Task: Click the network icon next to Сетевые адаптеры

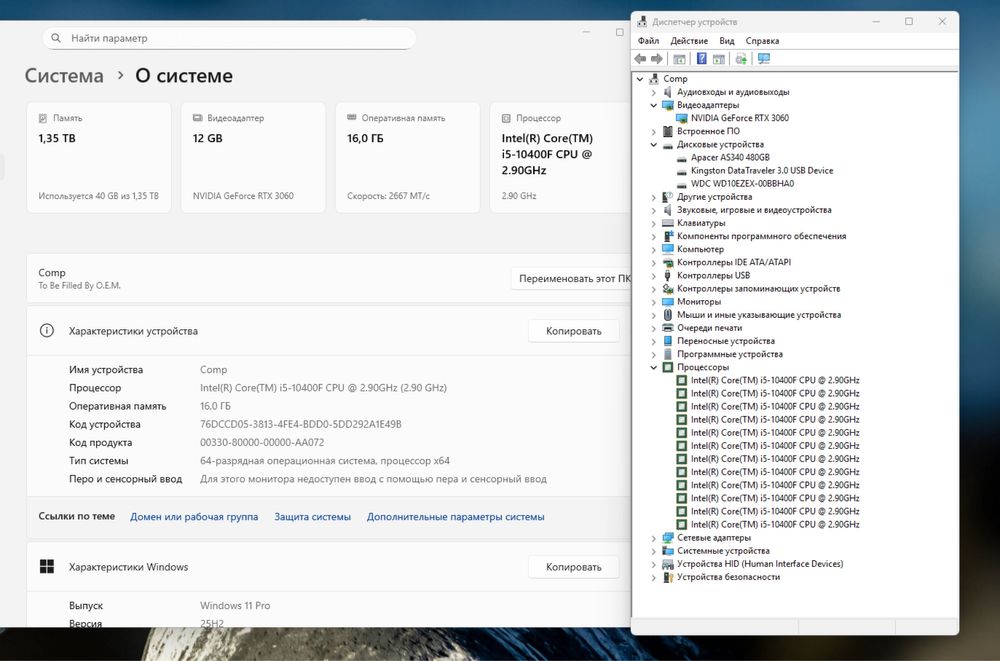Action: [x=668, y=537]
